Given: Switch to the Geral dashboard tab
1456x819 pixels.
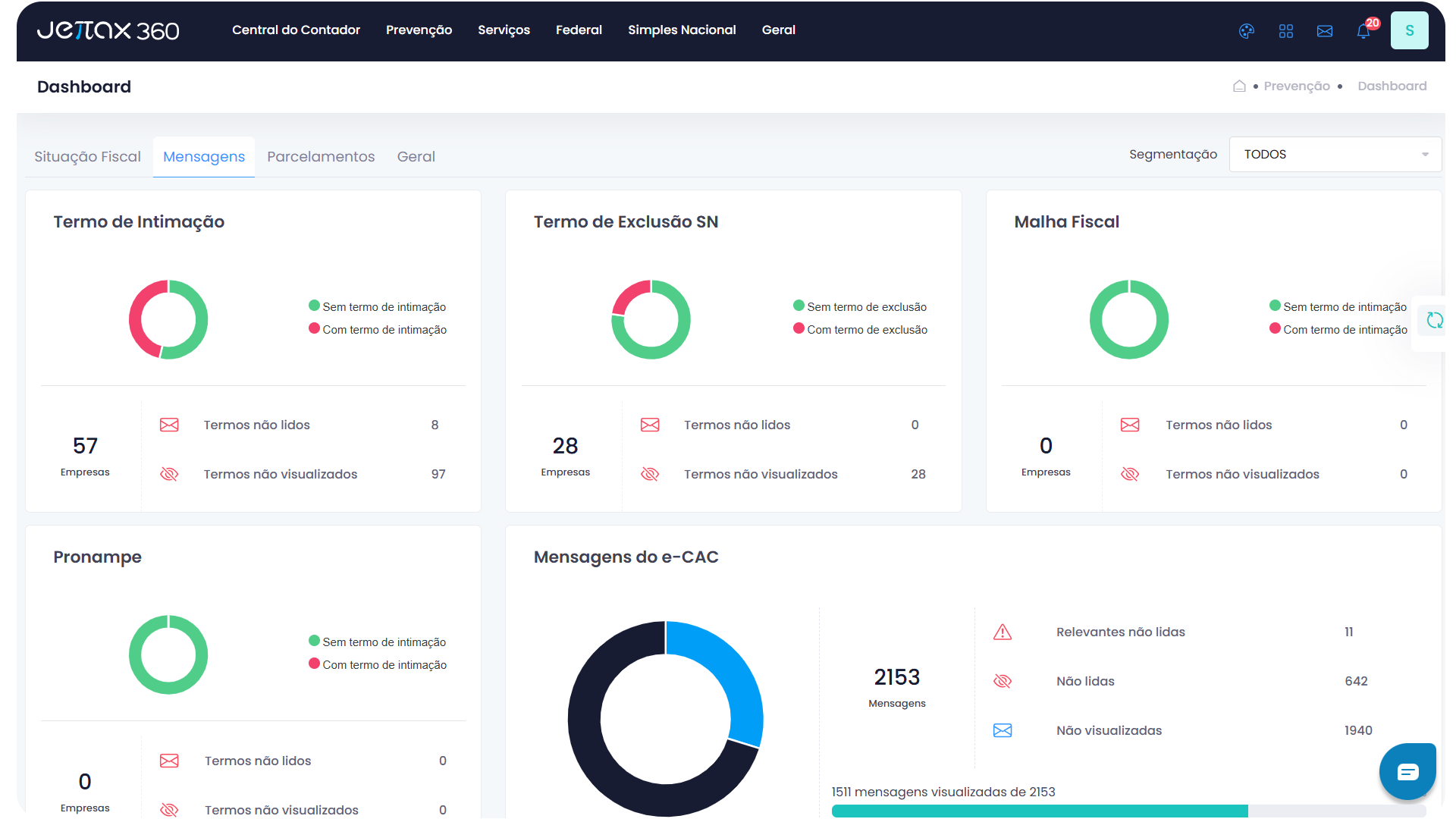Looking at the screenshot, I should click(x=416, y=156).
